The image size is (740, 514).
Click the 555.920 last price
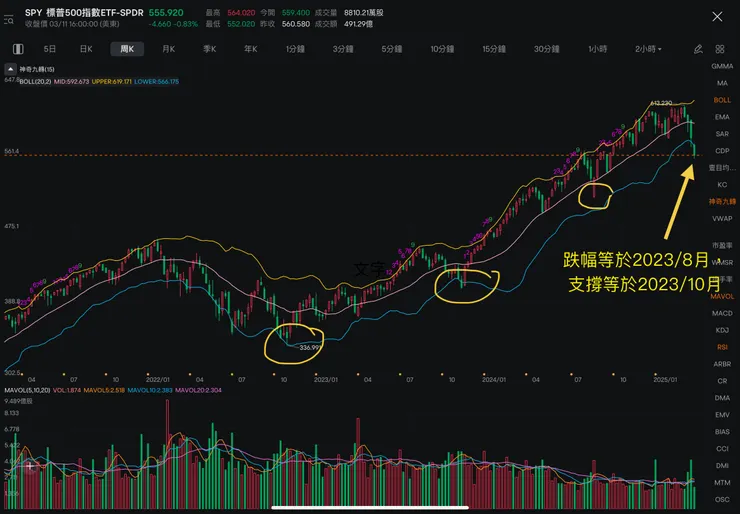pos(166,13)
